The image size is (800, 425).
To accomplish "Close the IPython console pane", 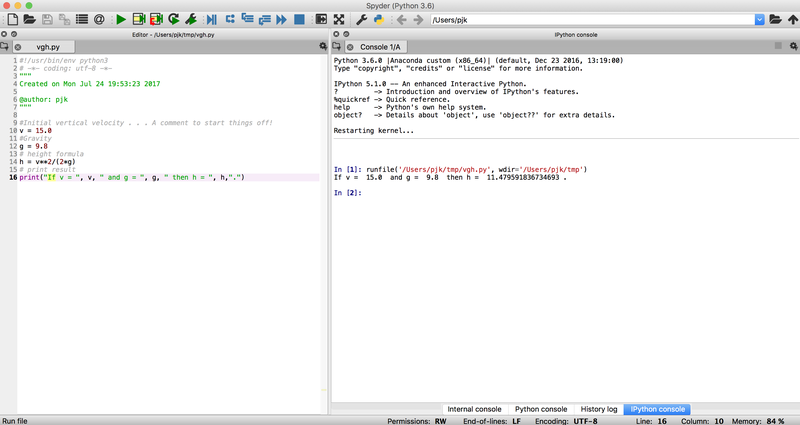I will tap(336, 34).
